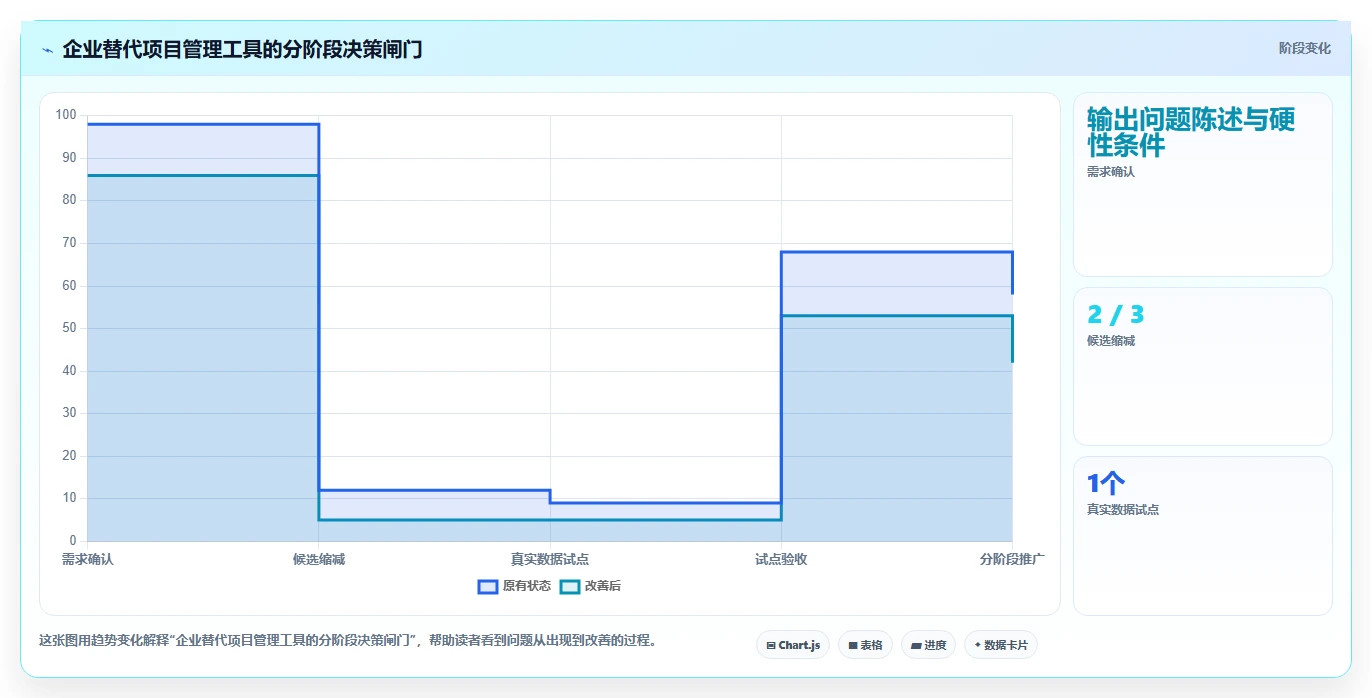Toggle the 原有状态 legend swatch
Screen dimensions: 1372x698
pyautogui.click(x=488, y=587)
